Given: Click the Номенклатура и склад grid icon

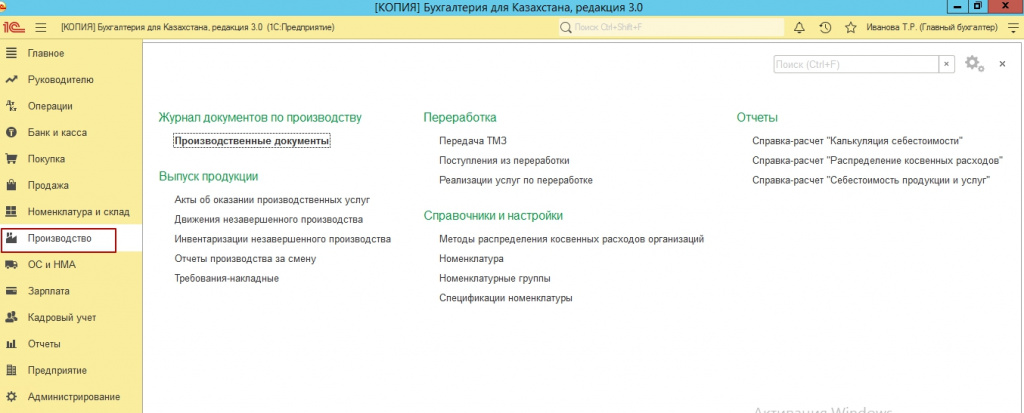Looking at the screenshot, I should click(x=11, y=212).
